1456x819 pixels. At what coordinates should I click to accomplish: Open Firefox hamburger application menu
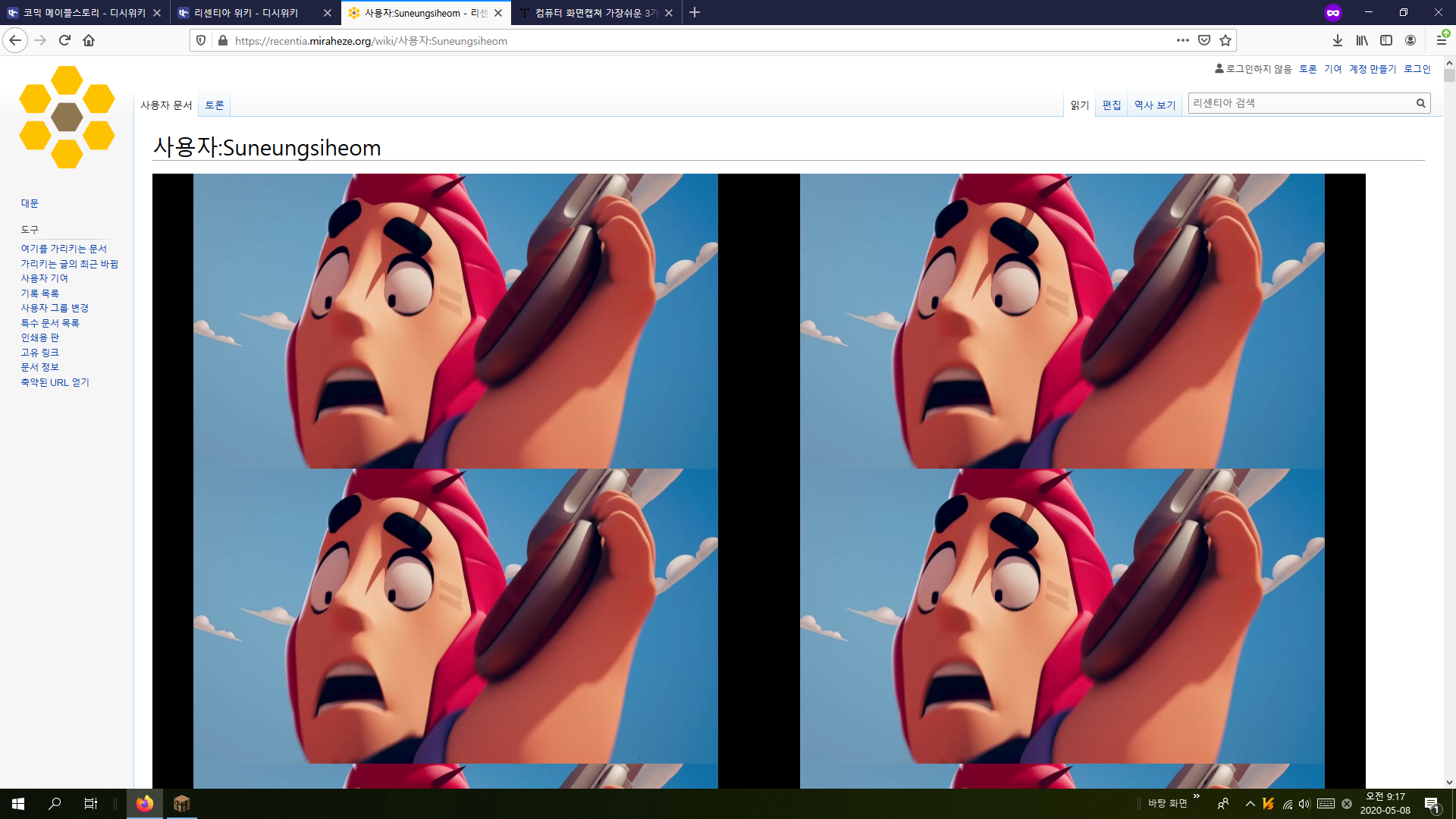[1442, 40]
